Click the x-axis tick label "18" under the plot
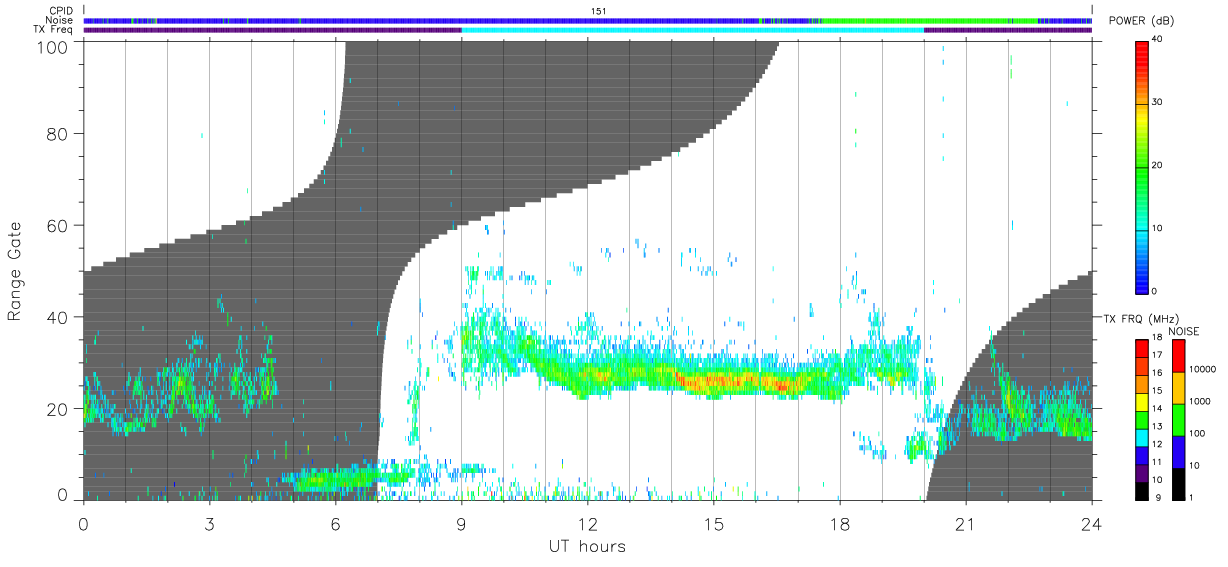This screenshot has width=1228, height=567. tap(839, 523)
